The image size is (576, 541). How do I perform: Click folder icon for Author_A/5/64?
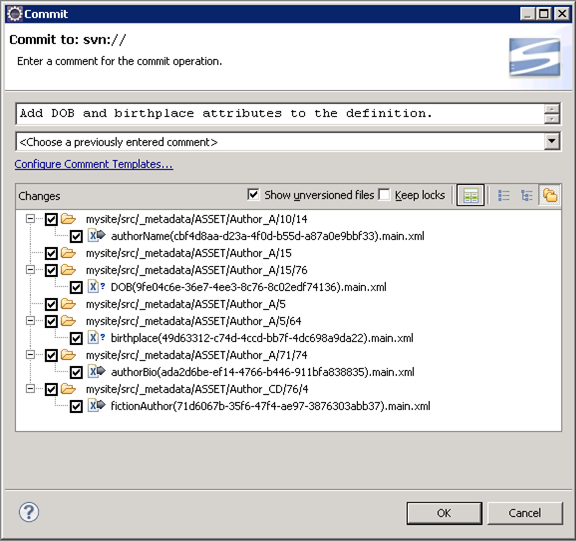pos(68,321)
